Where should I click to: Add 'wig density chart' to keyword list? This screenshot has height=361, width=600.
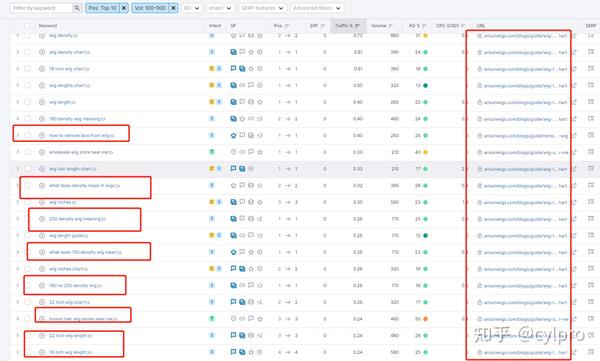coord(42,52)
